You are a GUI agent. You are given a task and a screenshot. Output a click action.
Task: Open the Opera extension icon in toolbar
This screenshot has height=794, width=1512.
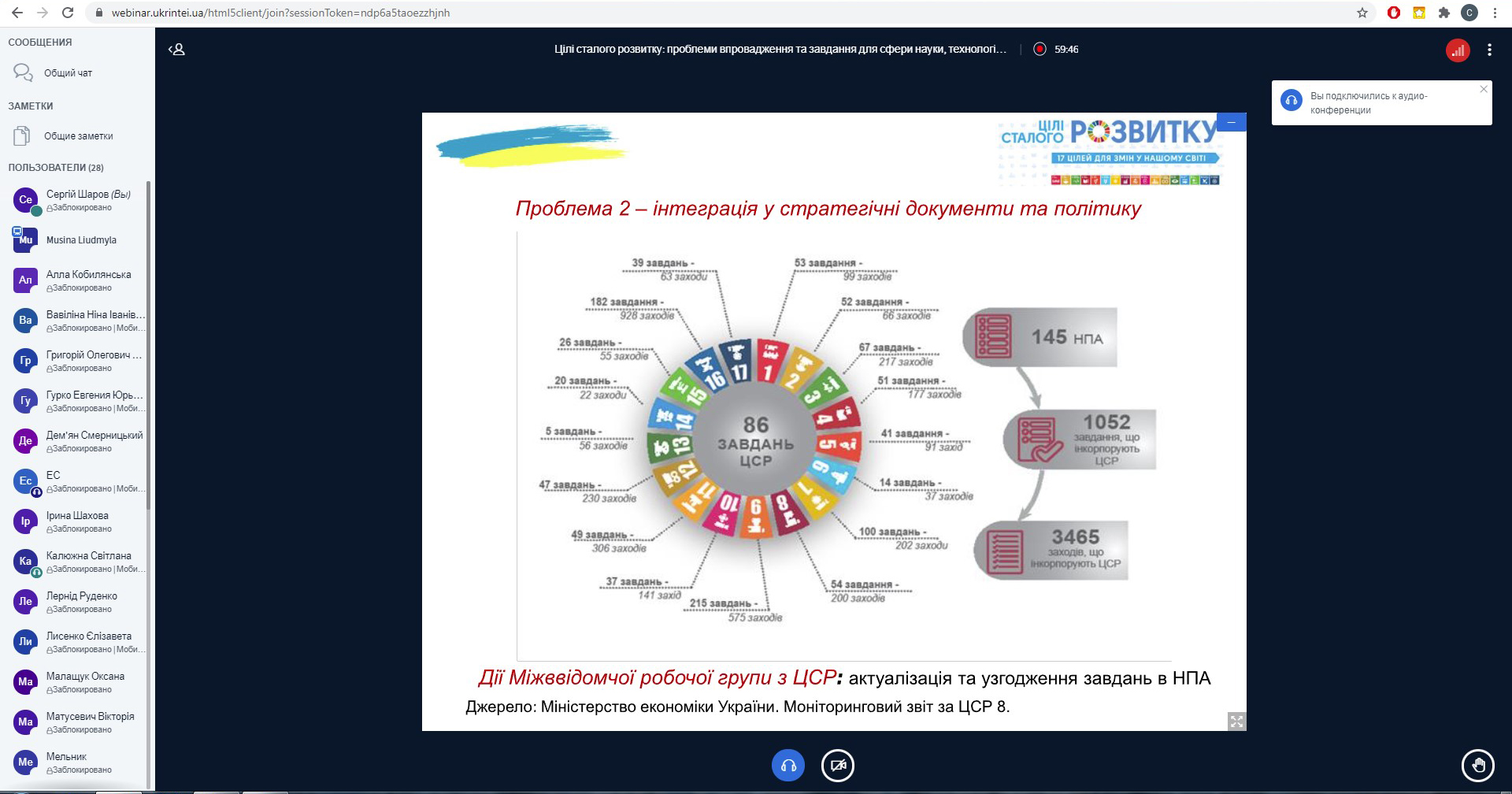click(1394, 13)
